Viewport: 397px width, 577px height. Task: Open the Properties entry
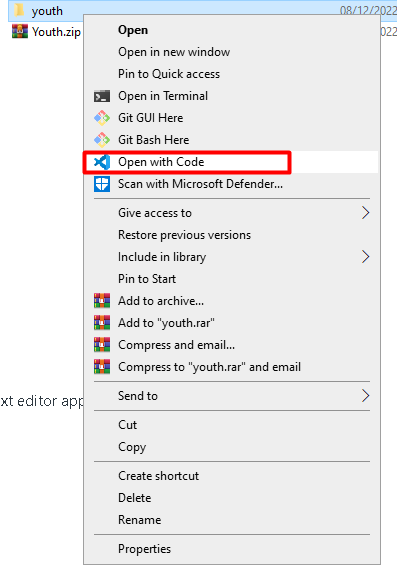(x=144, y=549)
